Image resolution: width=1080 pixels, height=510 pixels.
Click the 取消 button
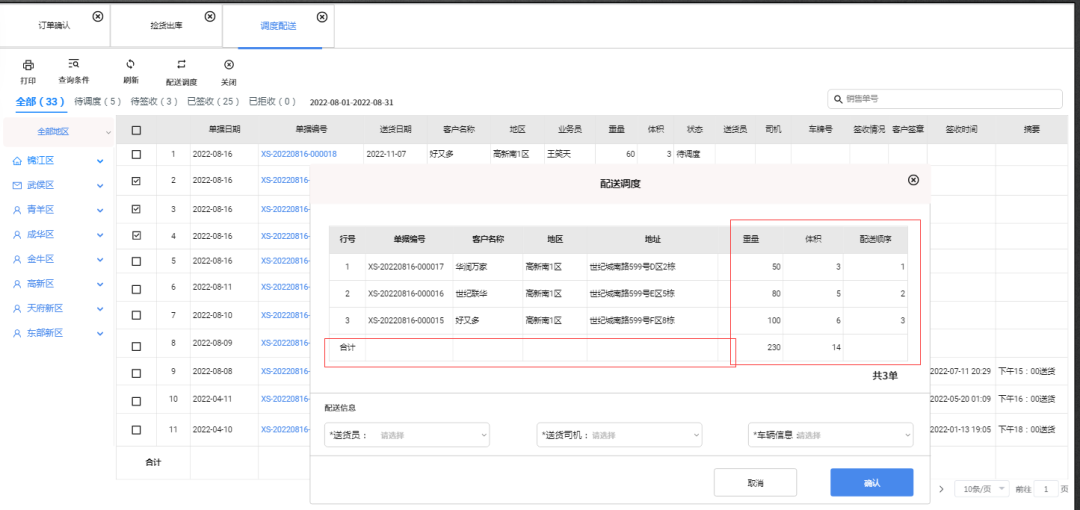coord(755,483)
